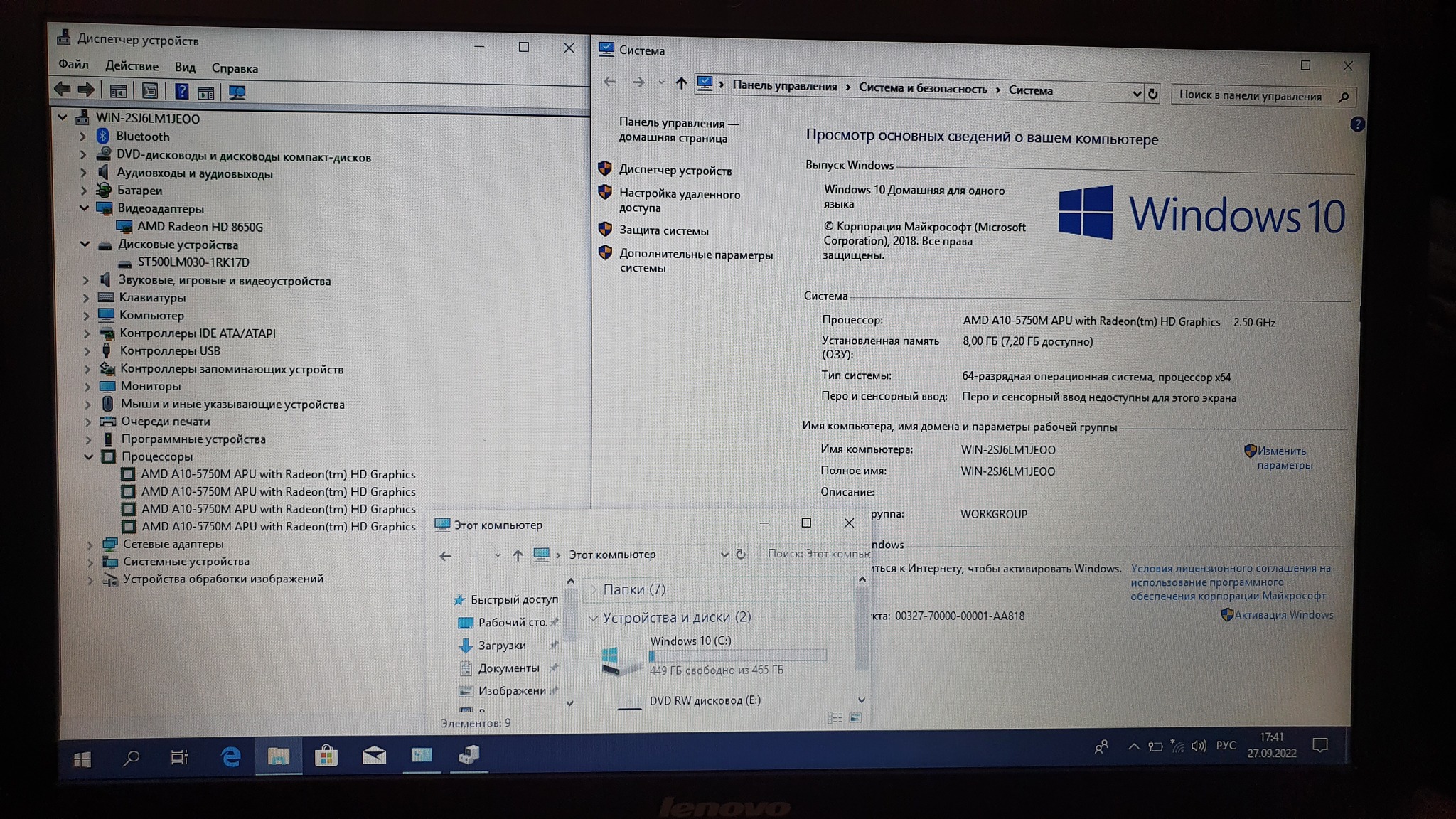
Task: Click the Back arrow in Система window
Action: [609, 82]
